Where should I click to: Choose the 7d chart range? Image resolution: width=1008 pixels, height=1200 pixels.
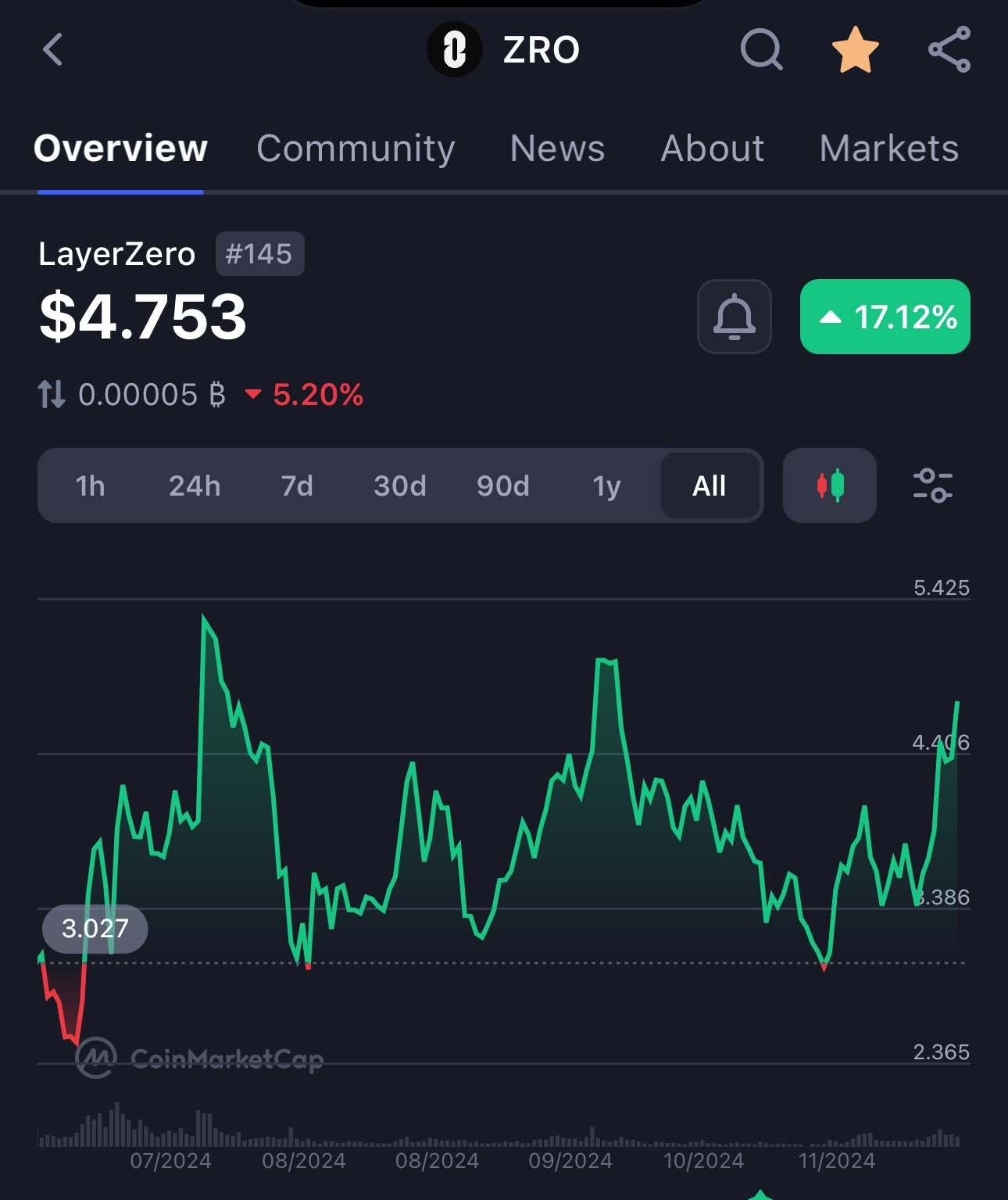297,485
